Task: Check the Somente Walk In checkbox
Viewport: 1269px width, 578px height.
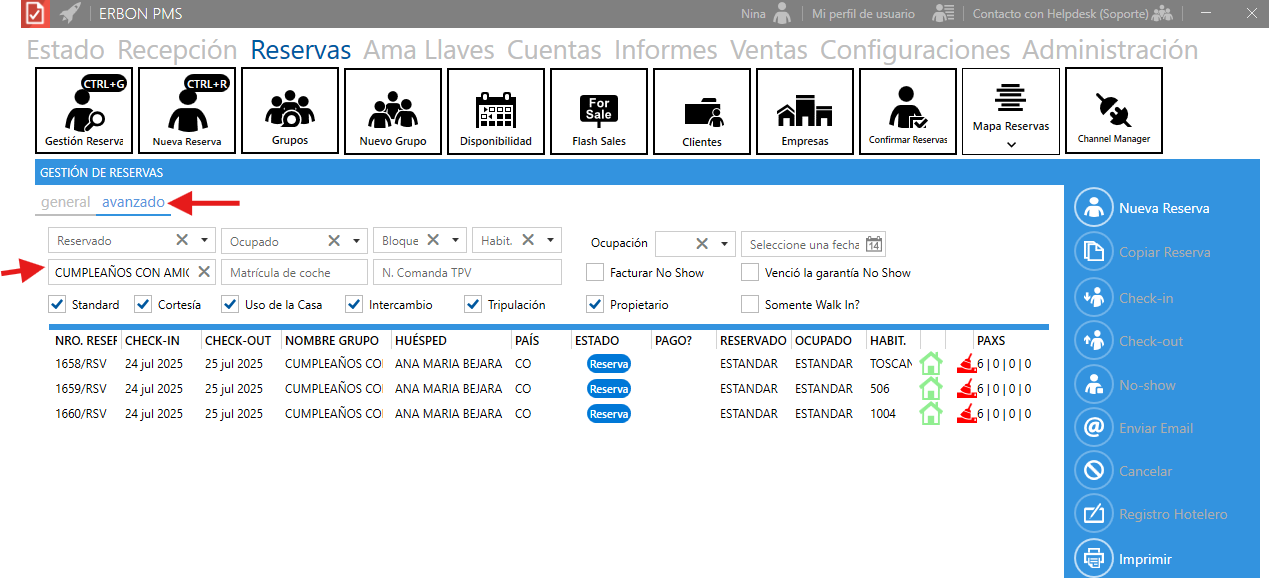Action: click(750, 304)
